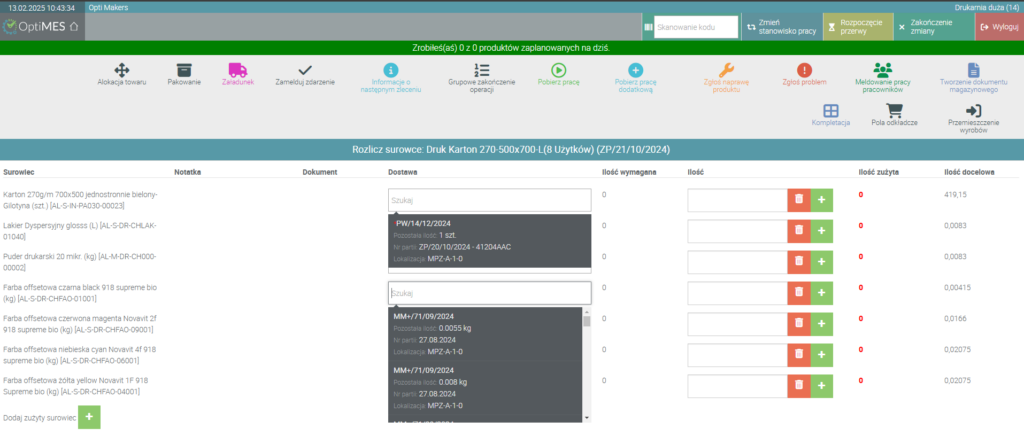Click Wyloguj logout button
The image size is (1024, 437).
coord(997,27)
